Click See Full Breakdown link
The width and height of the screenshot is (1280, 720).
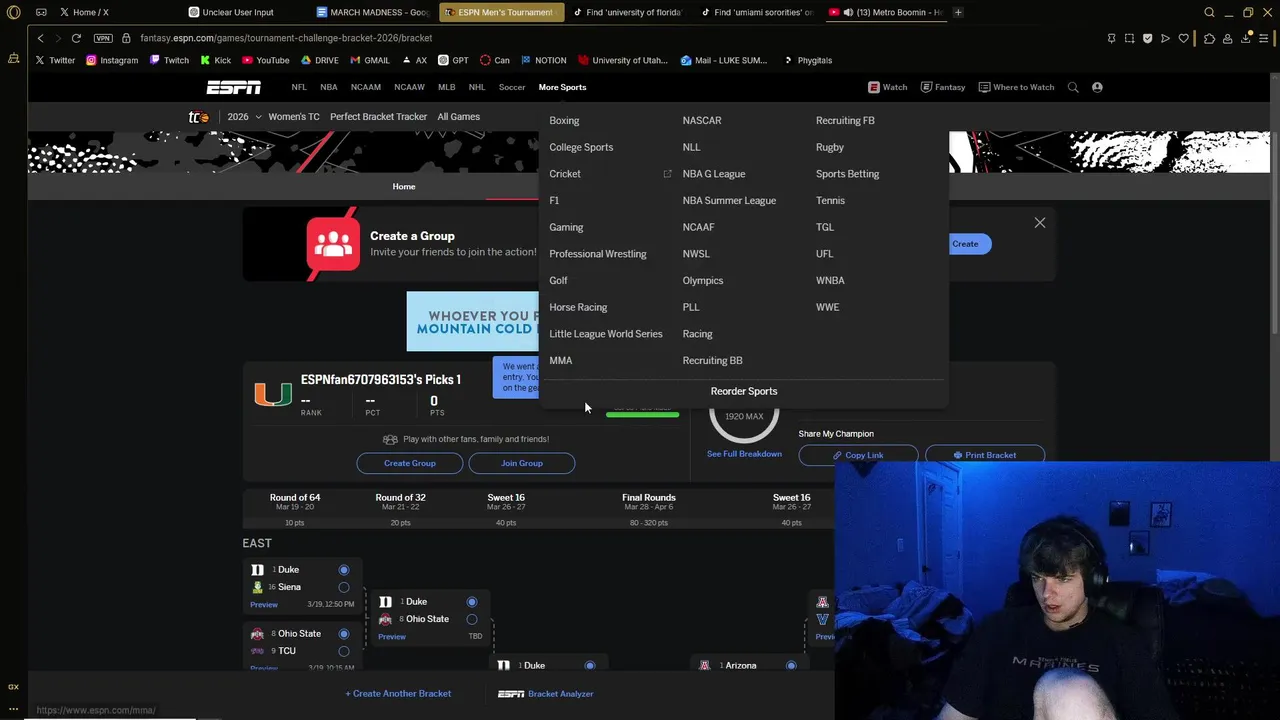pyautogui.click(x=744, y=454)
